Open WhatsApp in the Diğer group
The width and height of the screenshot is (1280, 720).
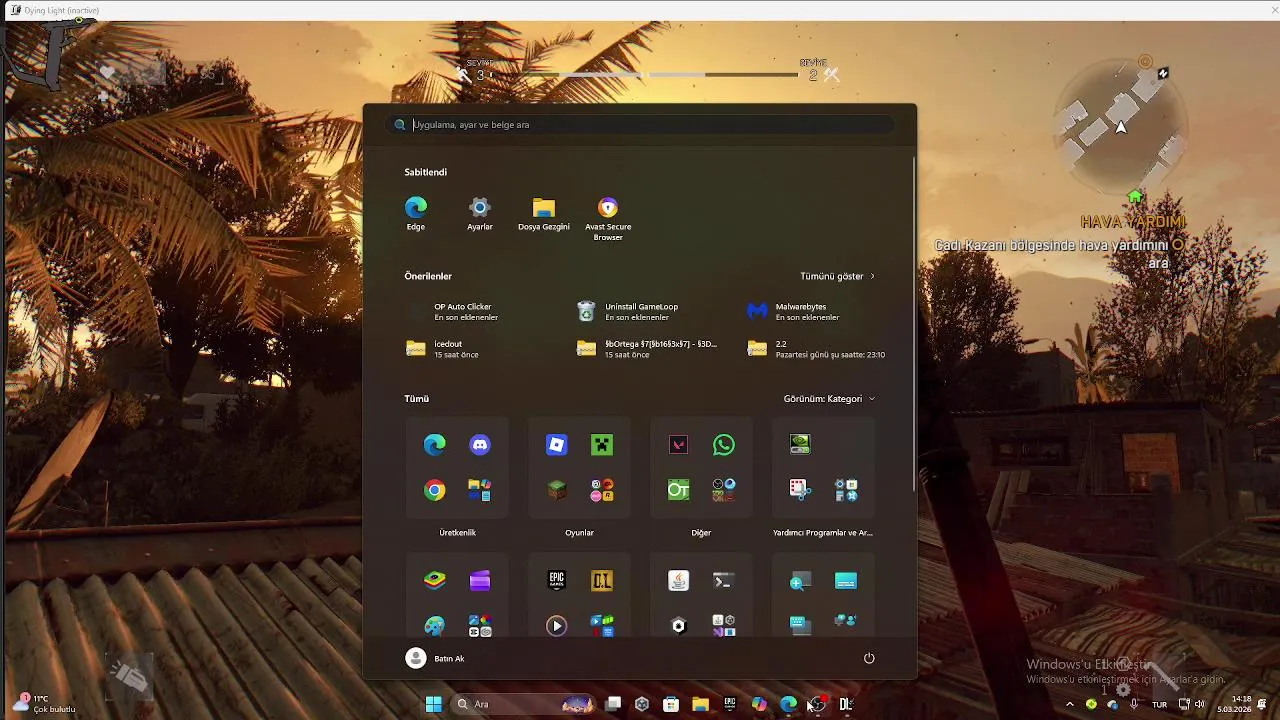tap(724, 445)
